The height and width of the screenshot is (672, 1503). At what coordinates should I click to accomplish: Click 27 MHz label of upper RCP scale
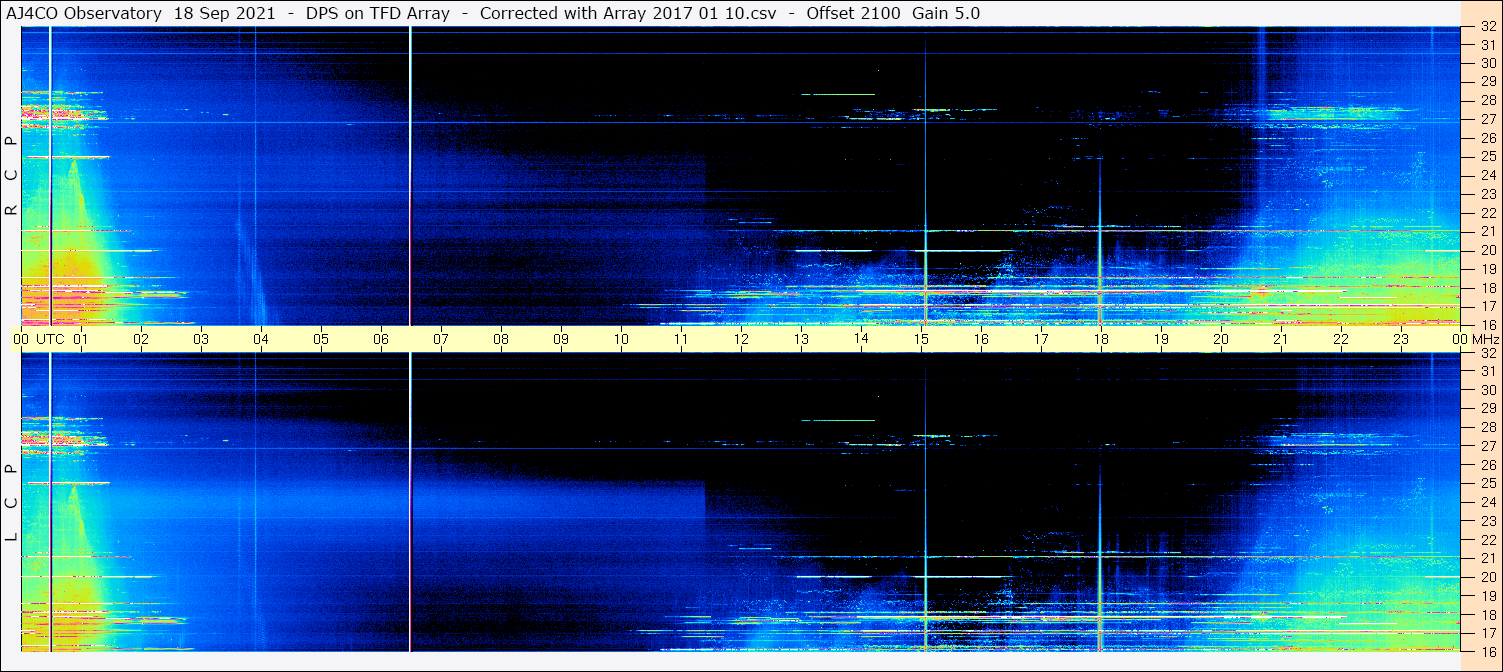1488,119
